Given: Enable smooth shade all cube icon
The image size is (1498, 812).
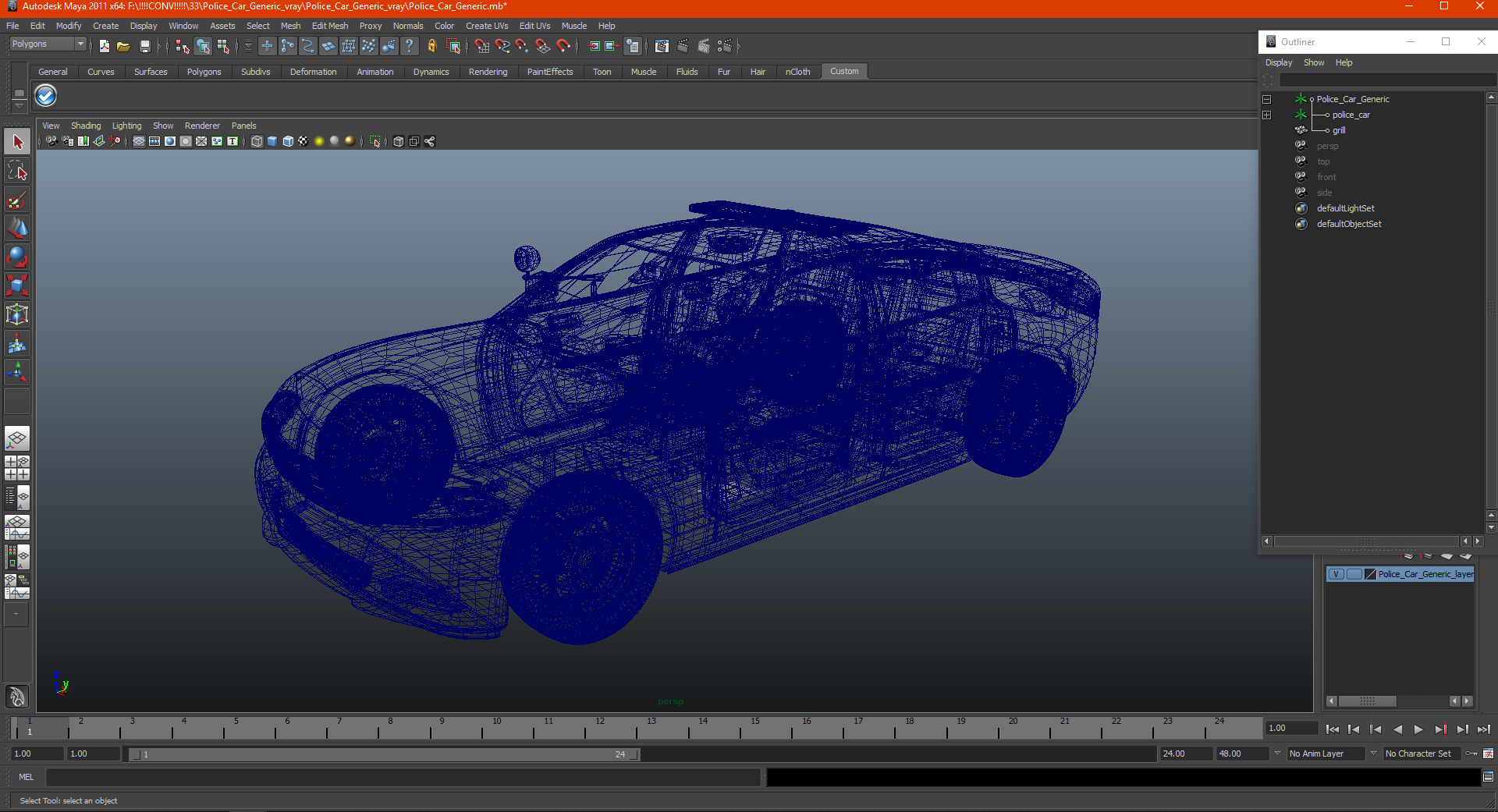Looking at the screenshot, I should click(272, 141).
